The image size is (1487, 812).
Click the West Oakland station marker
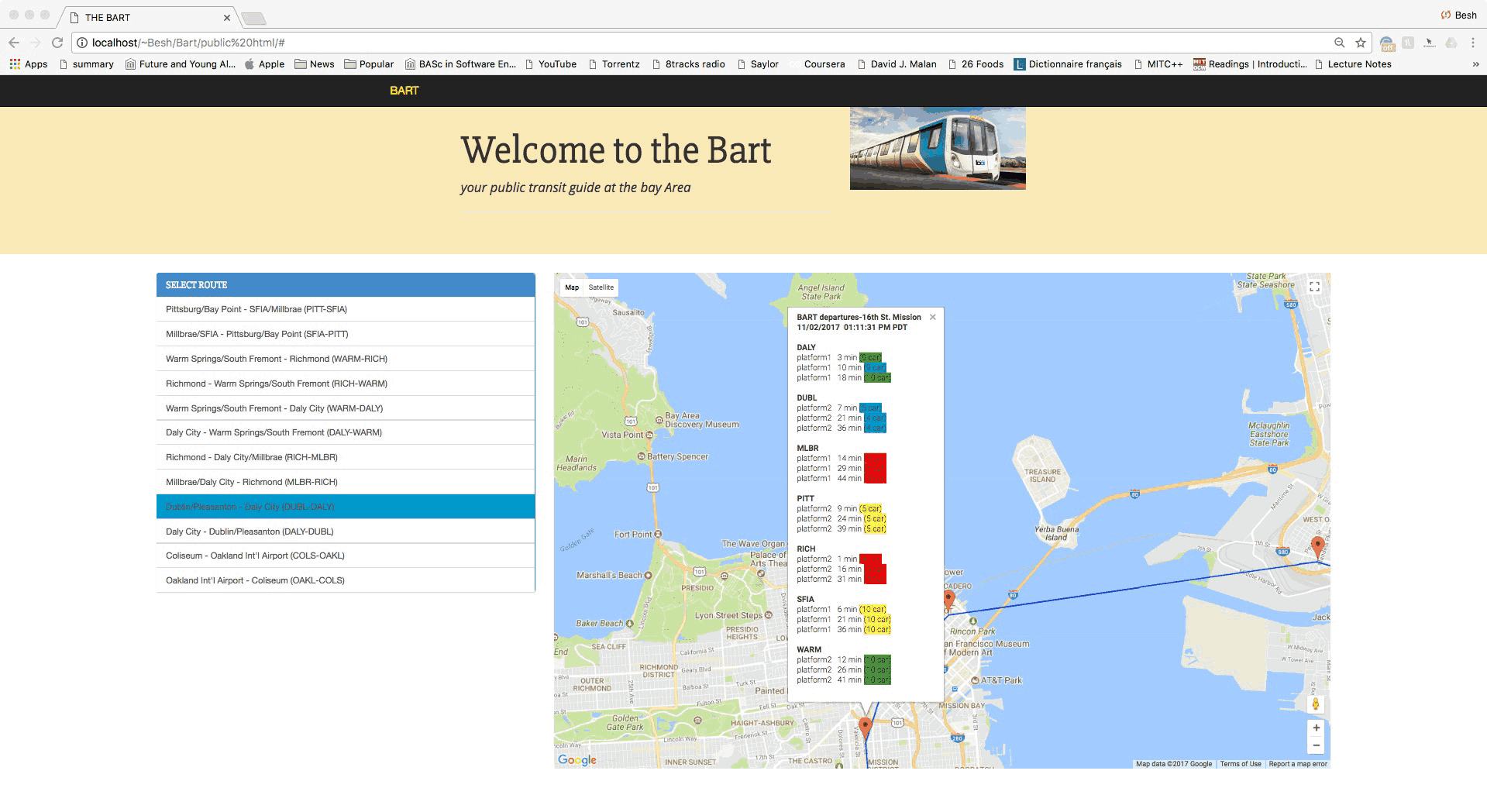coord(1317,547)
